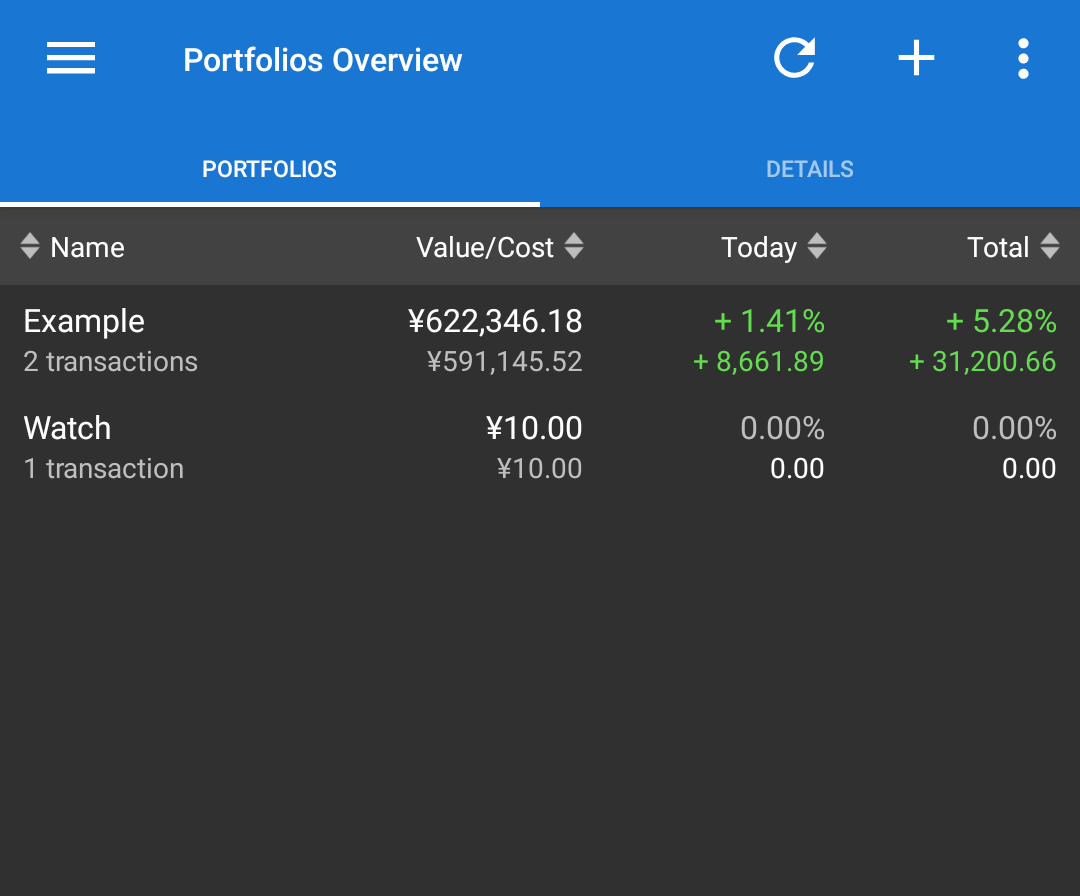Open the three-dot overflow menu

pos(1022,59)
